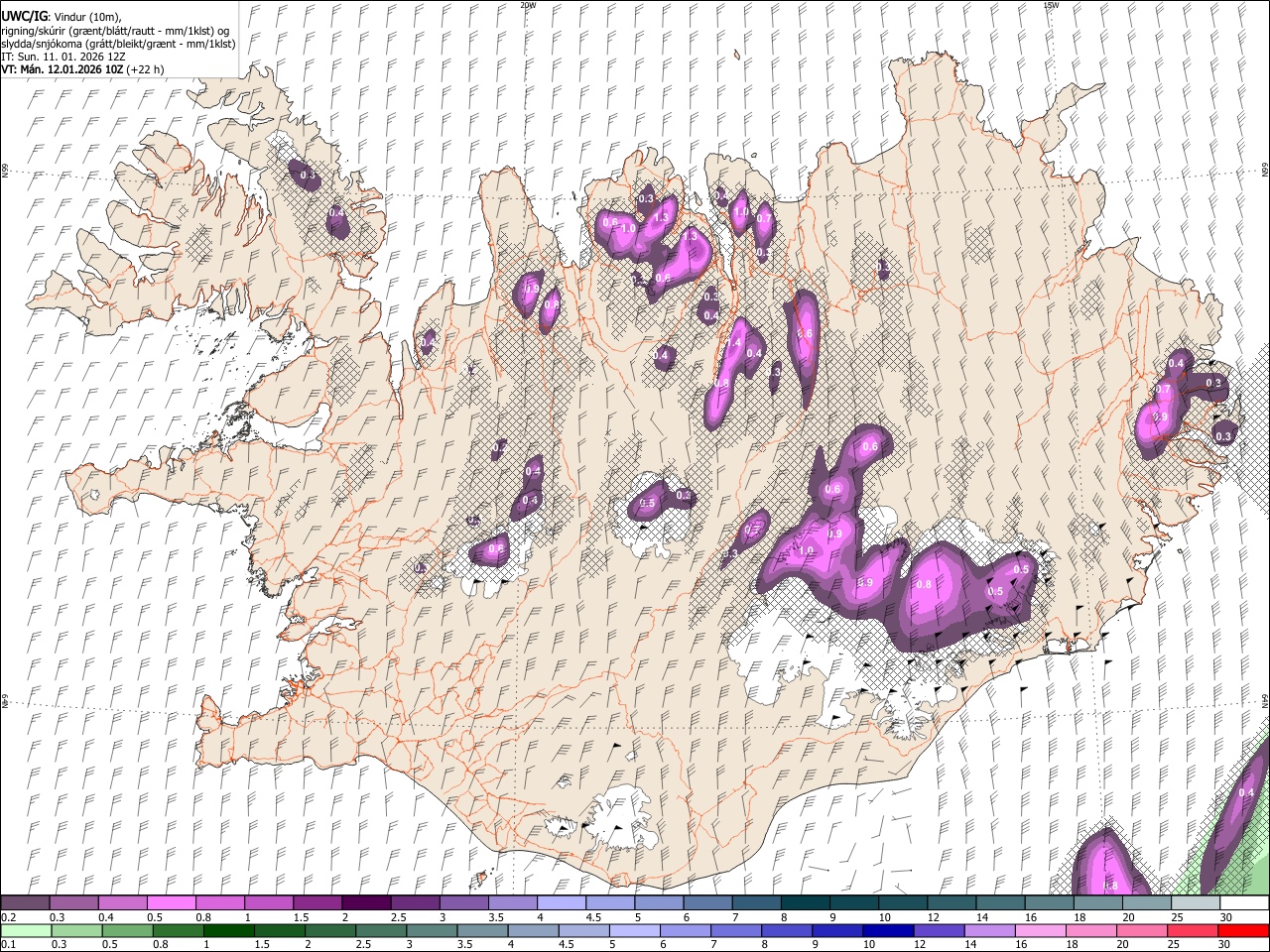1270x952 pixels.
Task: Select the dark teal 8 swatch, top legend row
Action: (806, 903)
